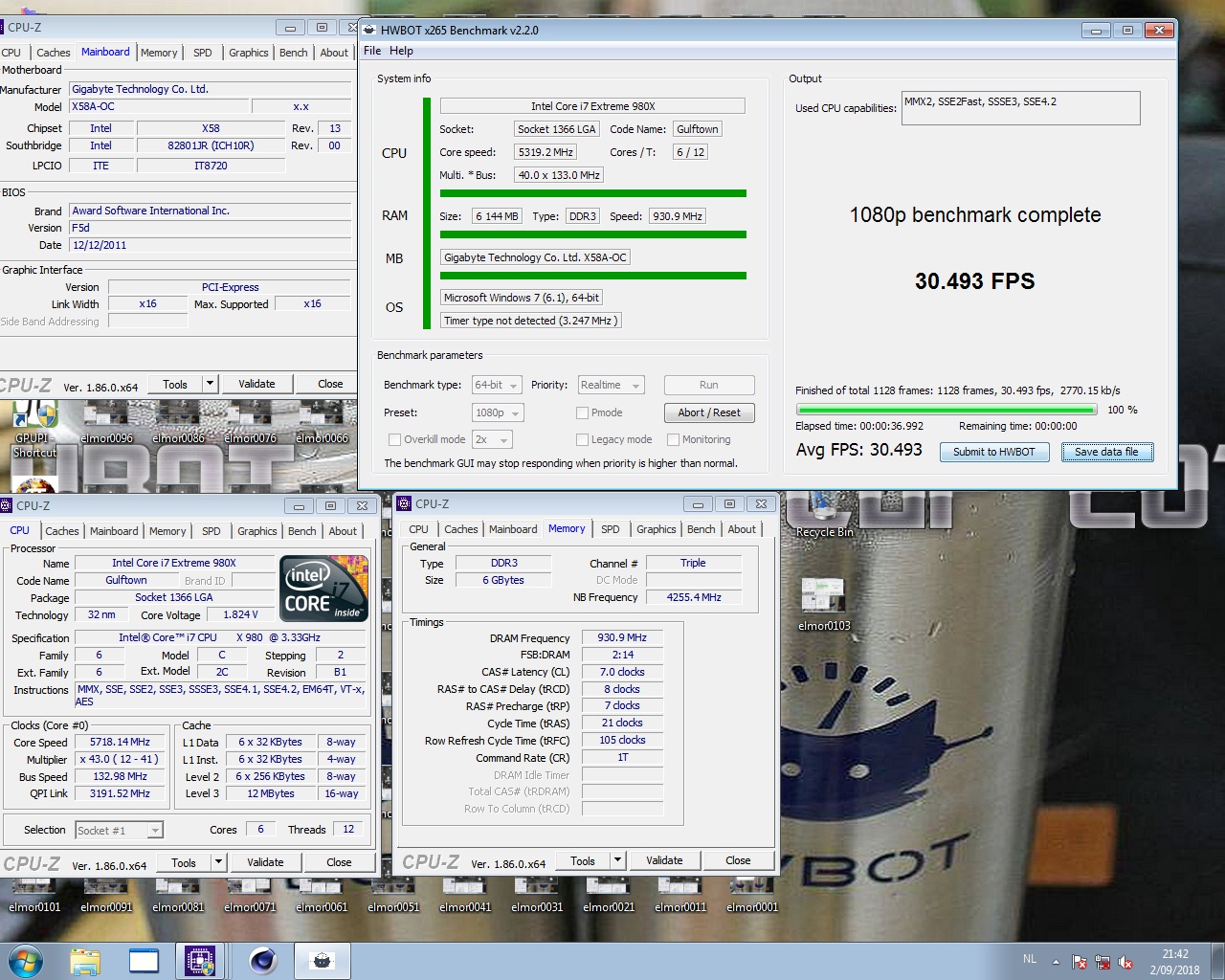This screenshot has height=980, width=1225.
Task: Enable the Overkill mode checkbox
Action: pyautogui.click(x=394, y=439)
